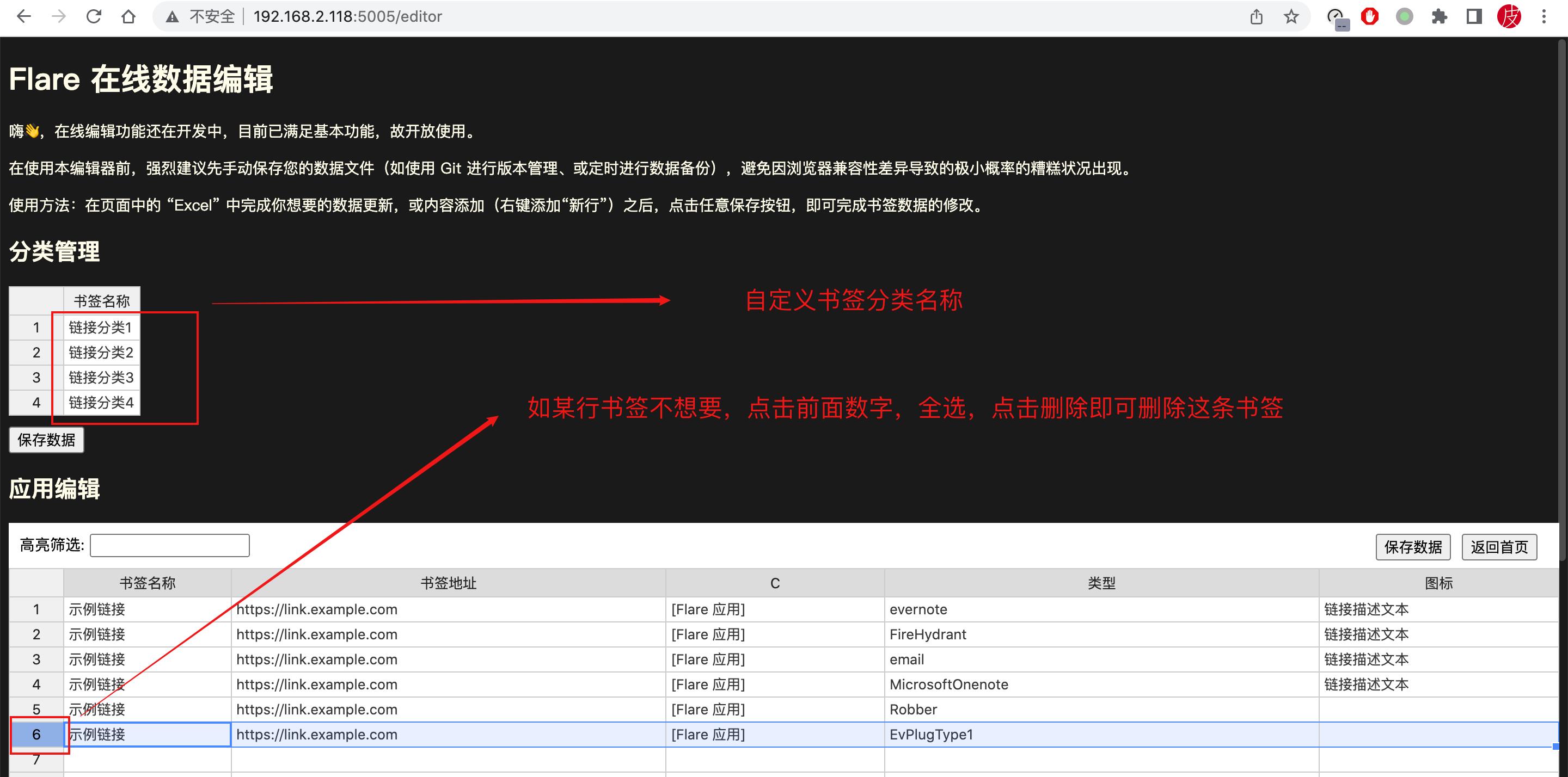Click the browser forward arrow
The image size is (1568, 777).
[x=58, y=16]
